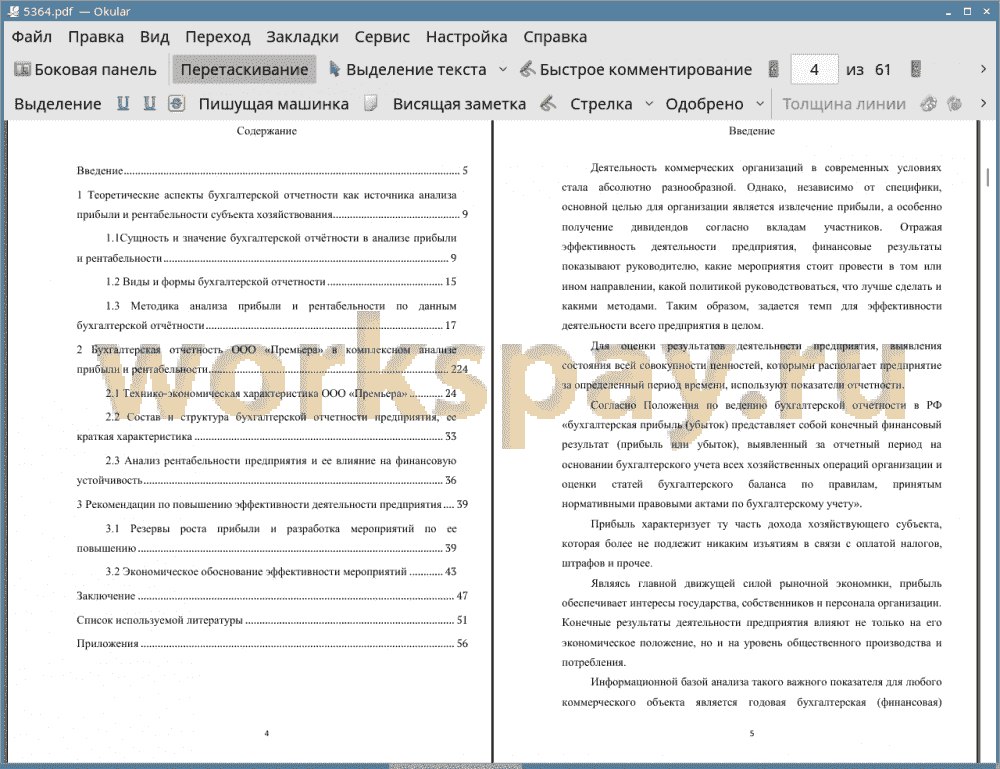Click the next page icon after 61
1000x769 pixels.
click(x=916, y=69)
